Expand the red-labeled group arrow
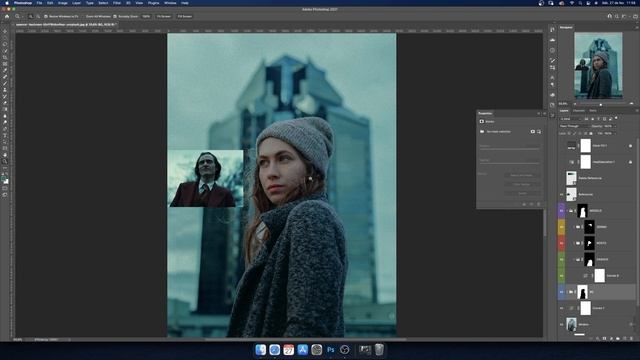640x360 pixels. click(573, 243)
